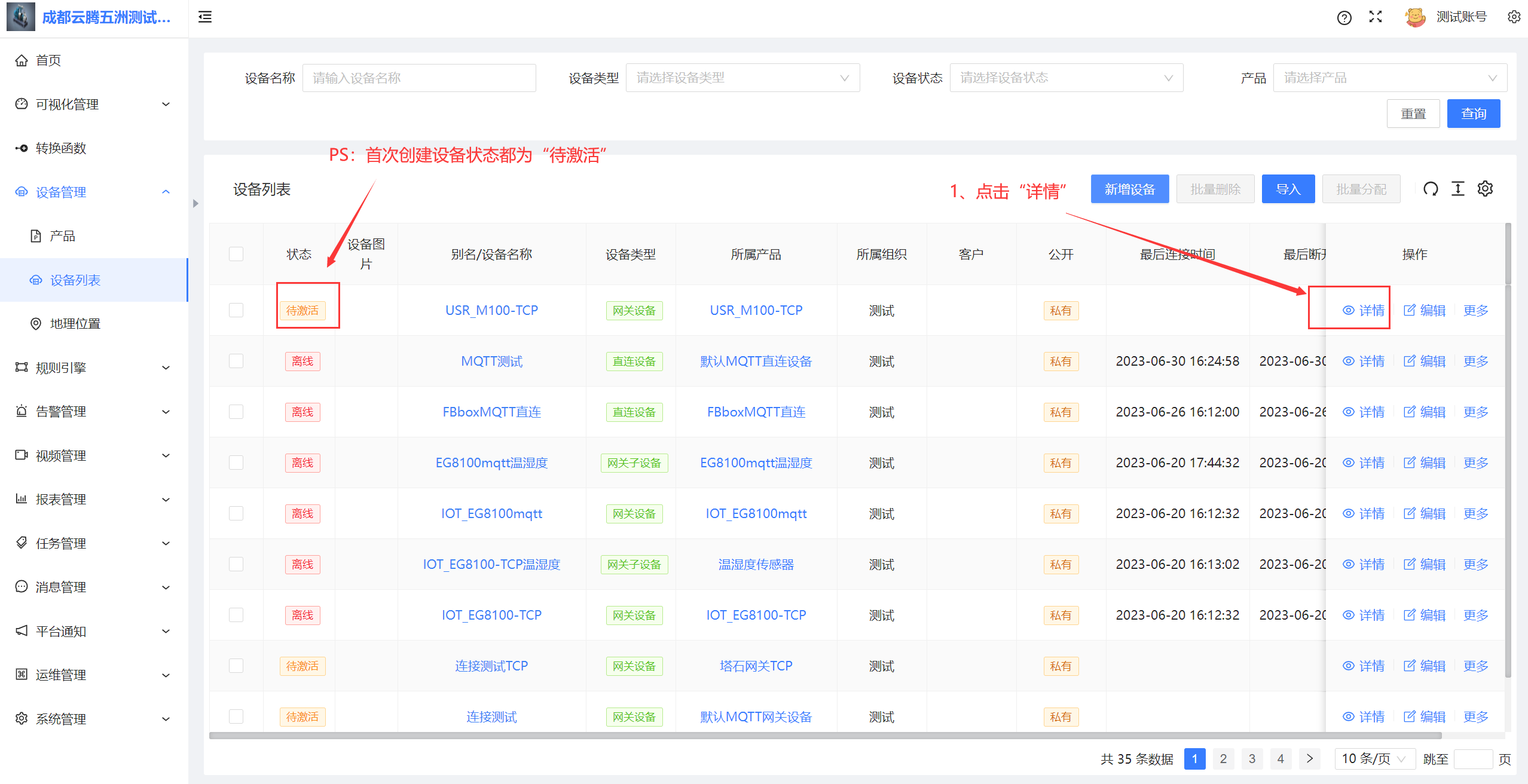Click the horizontal table scrollbar
Screen dimensions: 1528x784
826,736
